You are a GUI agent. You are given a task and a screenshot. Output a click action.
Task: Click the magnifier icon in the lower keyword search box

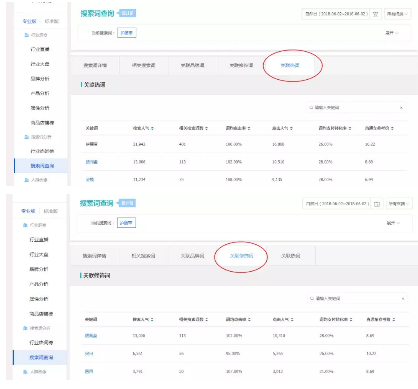(312, 298)
